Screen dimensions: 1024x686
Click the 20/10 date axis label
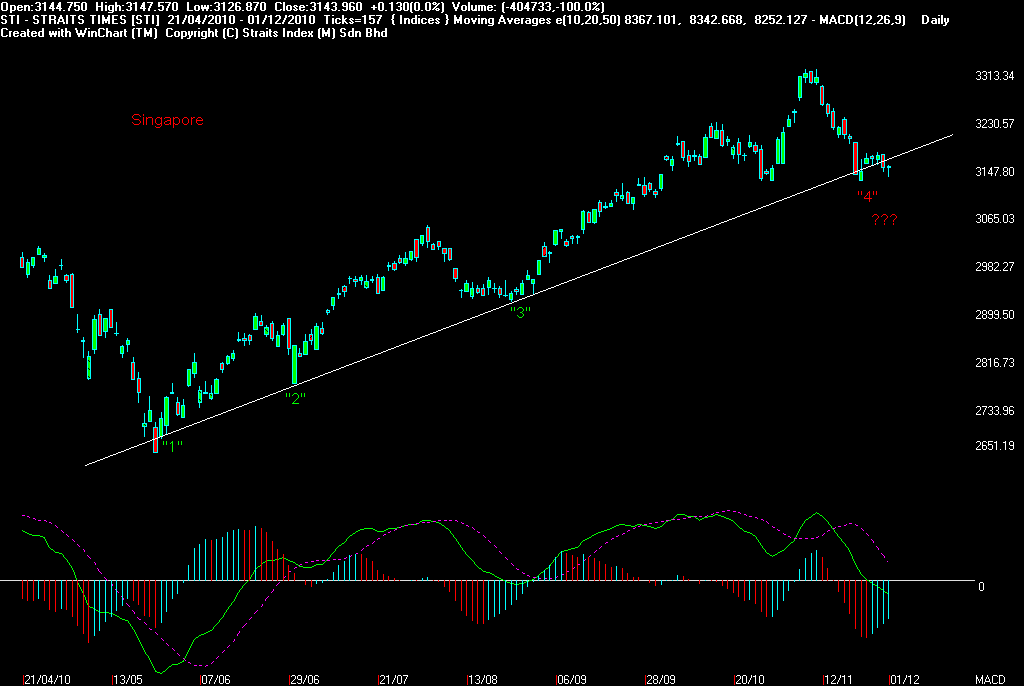(x=749, y=679)
